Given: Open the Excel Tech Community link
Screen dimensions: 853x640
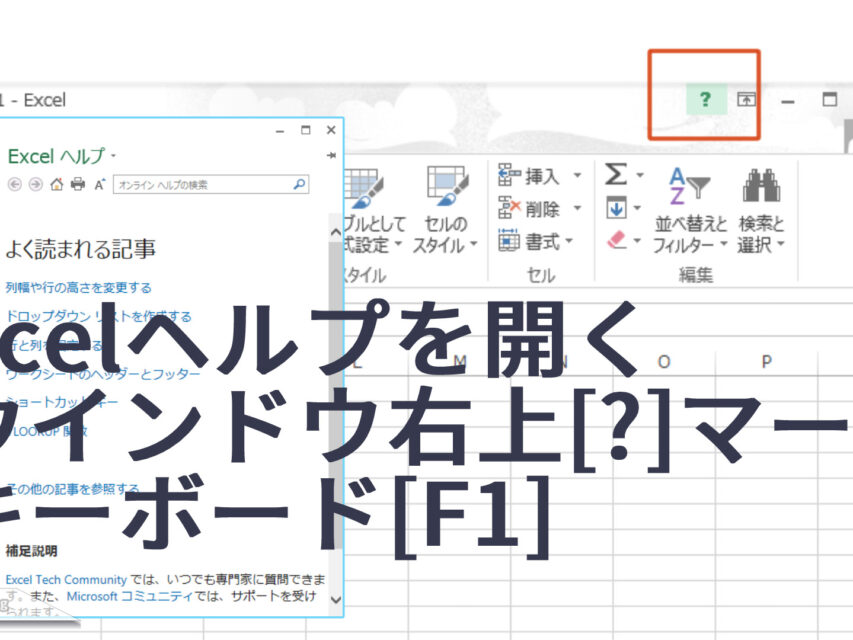Looking at the screenshot, I should (x=66, y=580).
